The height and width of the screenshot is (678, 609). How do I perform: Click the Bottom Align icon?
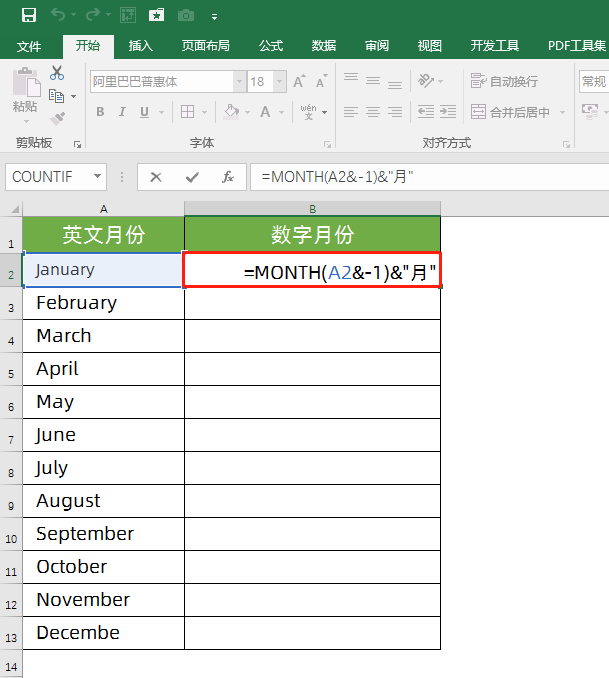395,84
